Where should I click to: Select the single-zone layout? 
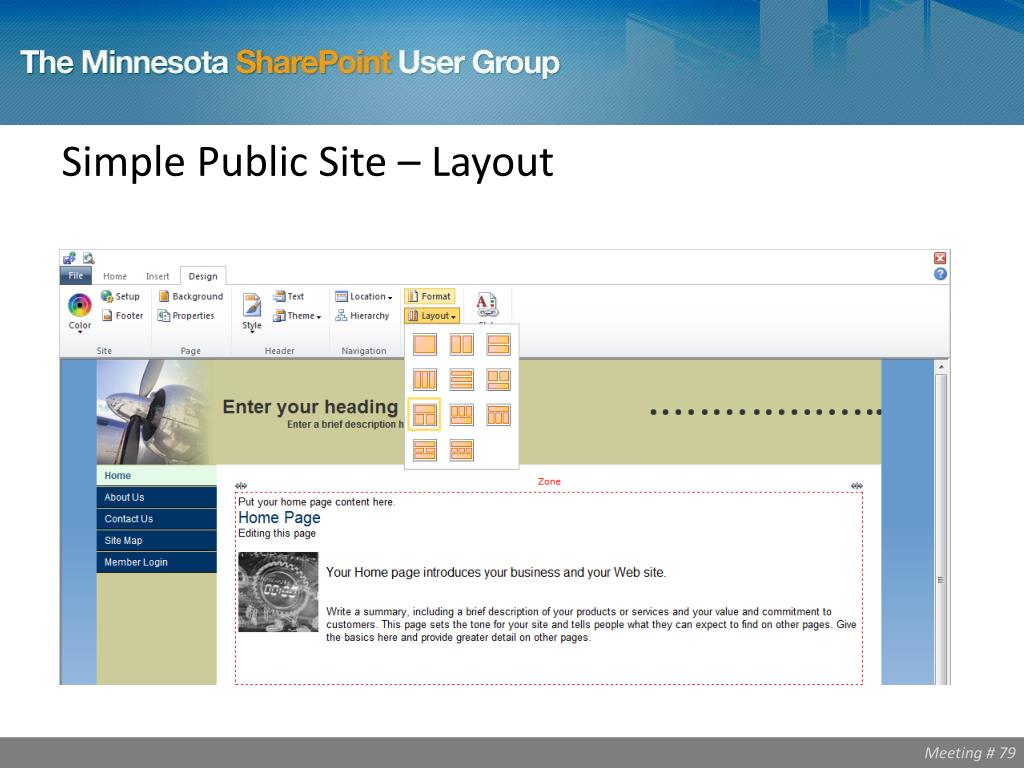[x=425, y=344]
